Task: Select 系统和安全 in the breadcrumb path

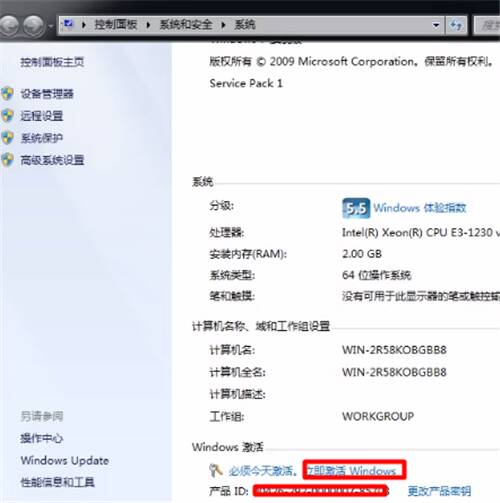Action: point(186,25)
